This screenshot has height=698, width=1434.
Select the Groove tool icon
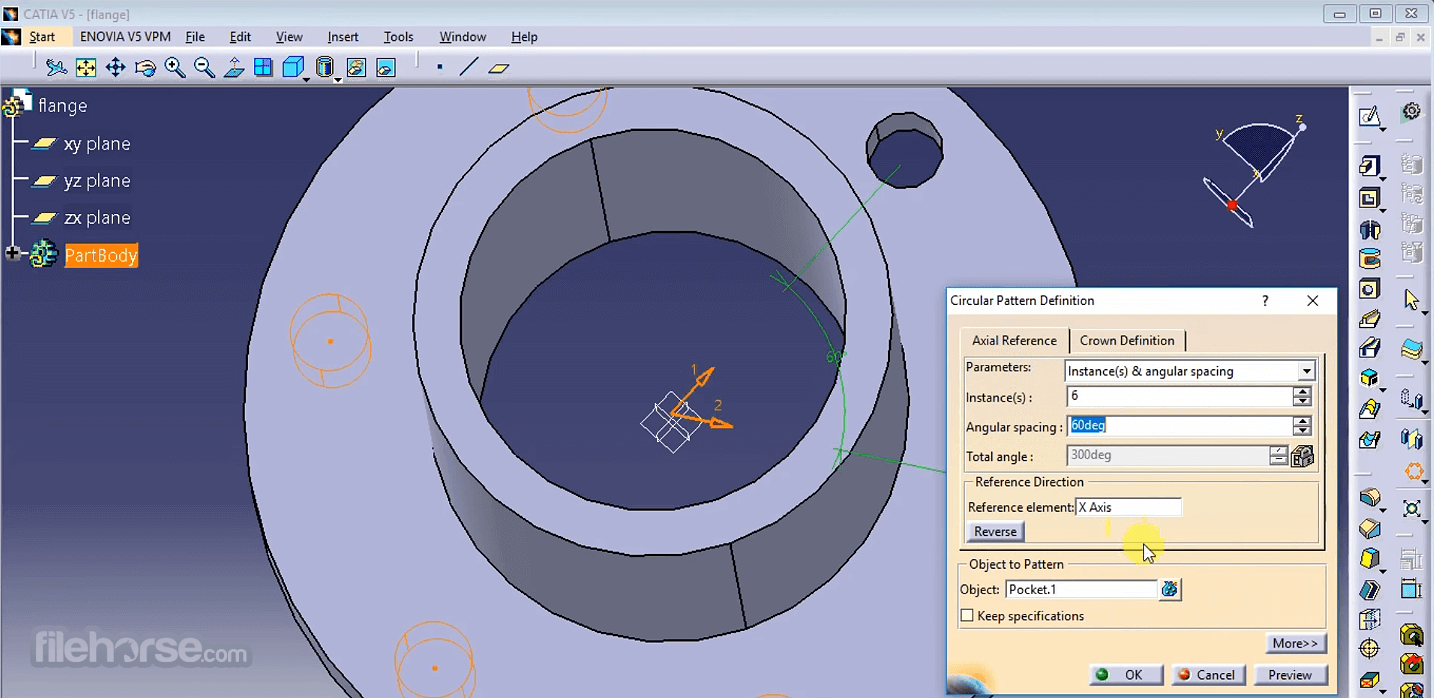[x=1369, y=259]
